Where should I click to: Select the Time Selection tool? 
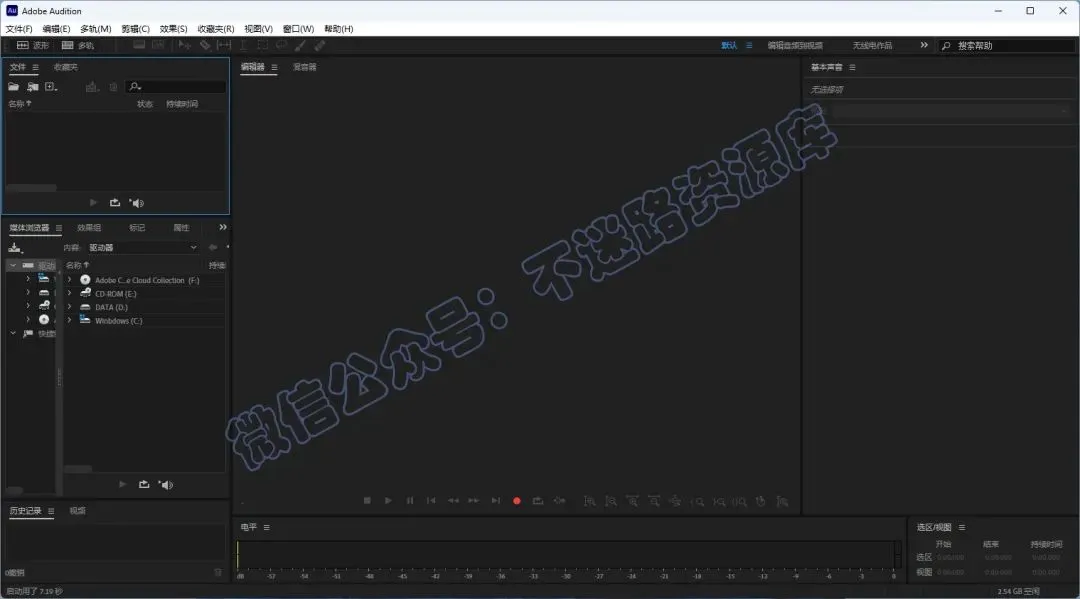(243, 45)
